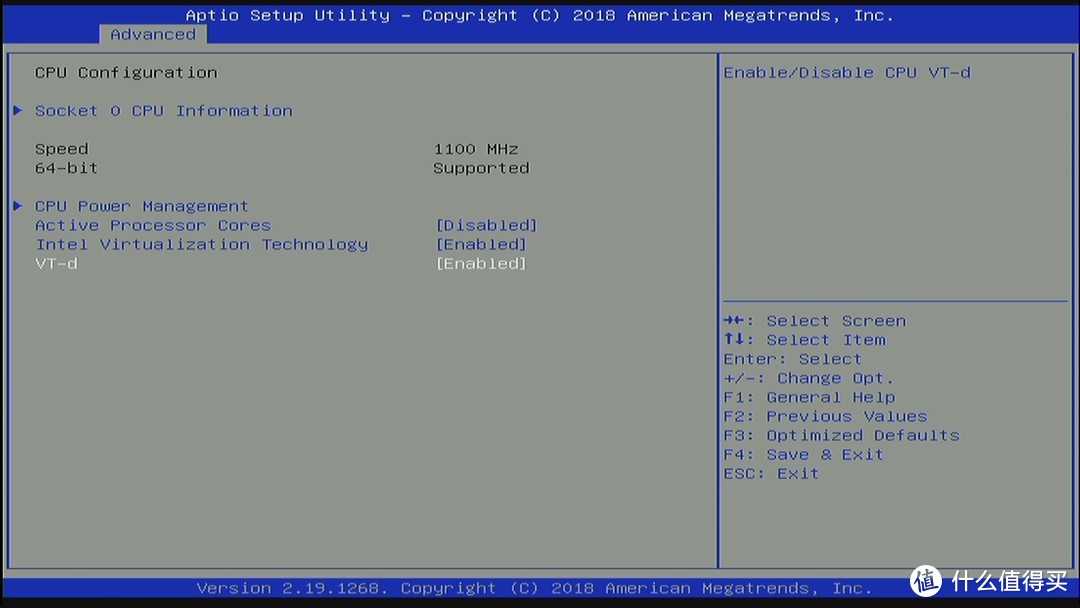Click ESC: Exit hint
Screen dimensions: 1080x608
tap(771, 474)
